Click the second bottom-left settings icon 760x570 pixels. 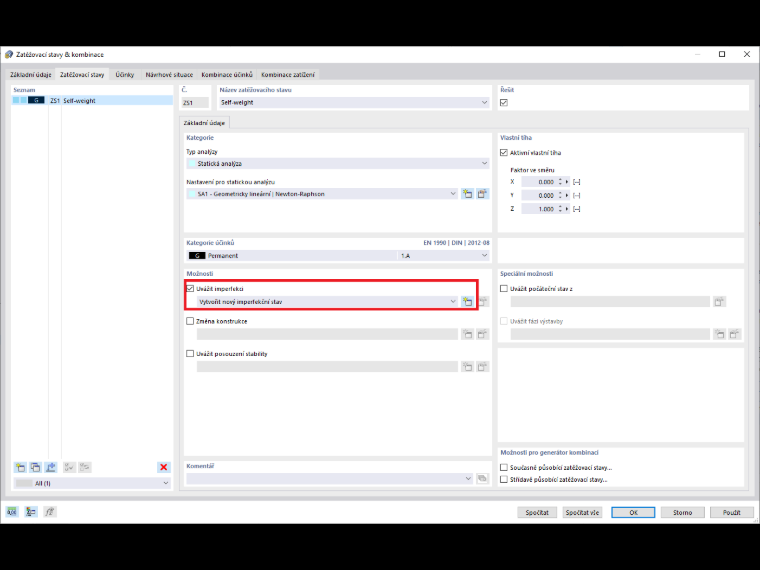(x=31, y=512)
